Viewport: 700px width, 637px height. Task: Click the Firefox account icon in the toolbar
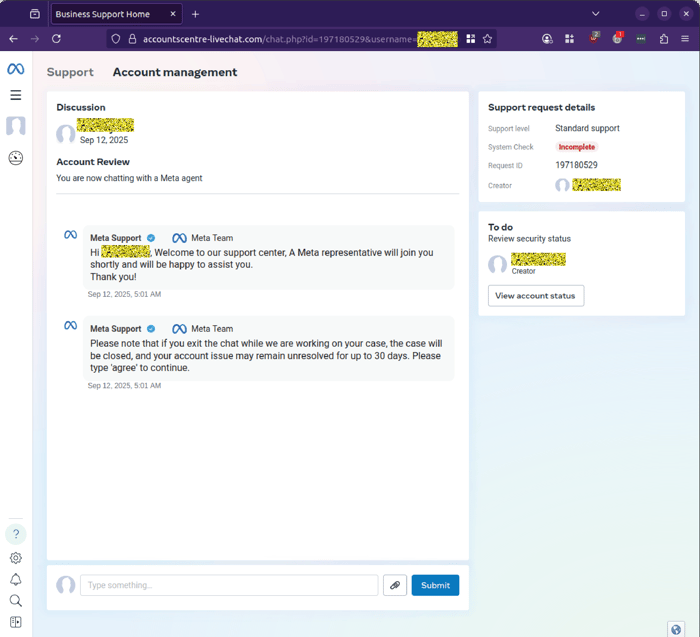tap(547, 39)
